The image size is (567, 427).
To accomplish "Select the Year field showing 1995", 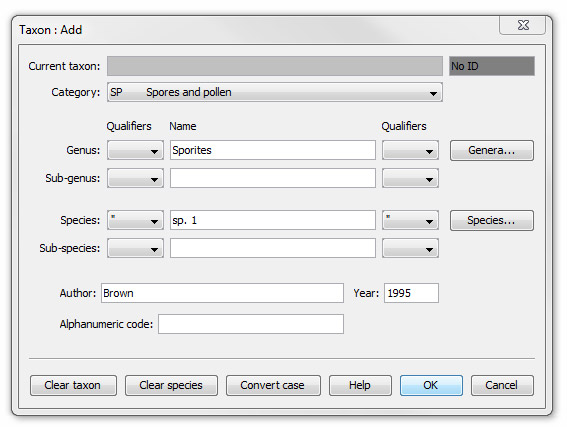I will click(411, 293).
